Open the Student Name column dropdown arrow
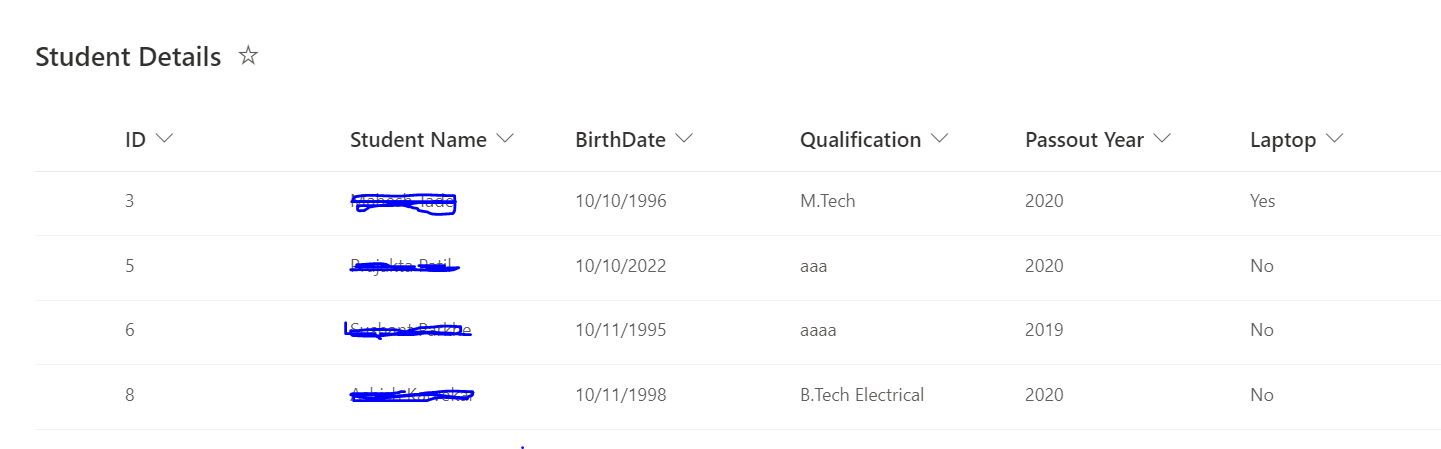1441x449 pixels. (x=505, y=139)
